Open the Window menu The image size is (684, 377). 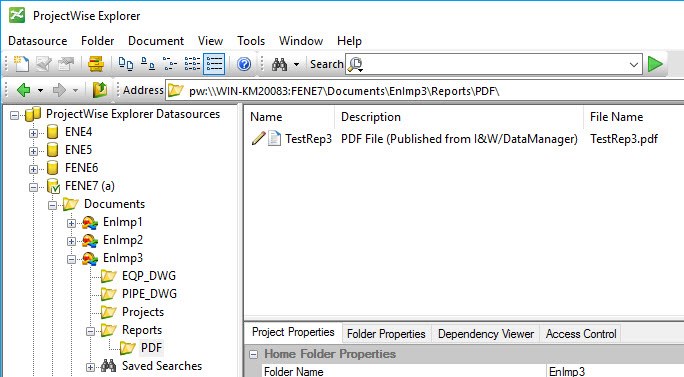tap(301, 41)
